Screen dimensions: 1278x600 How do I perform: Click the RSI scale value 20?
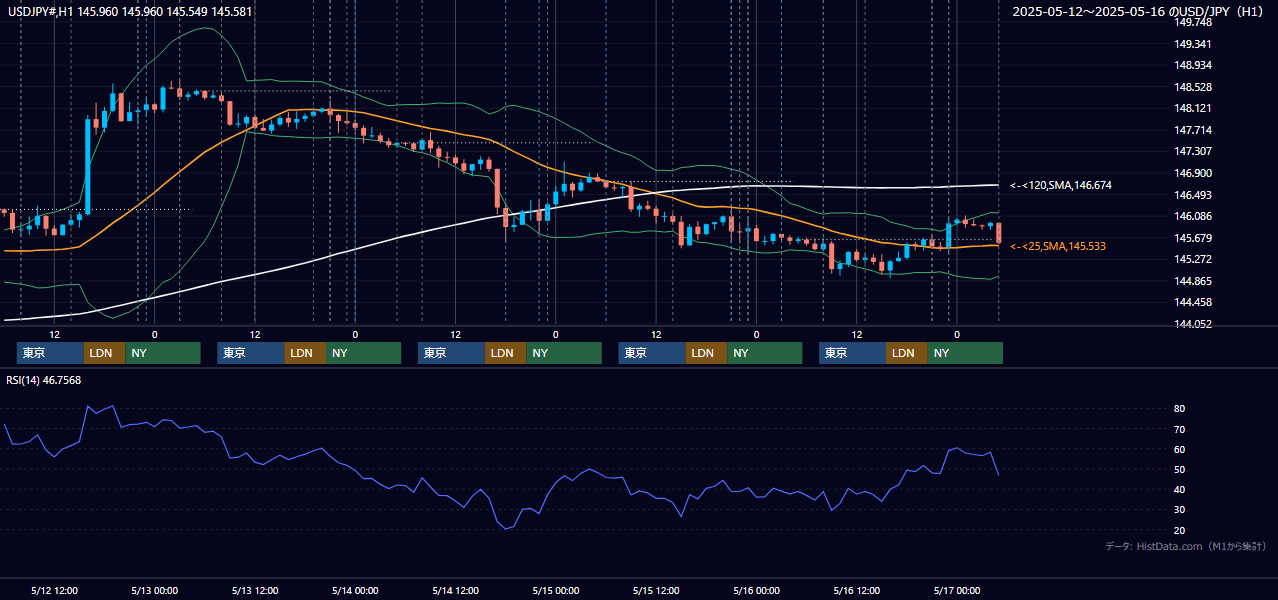tap(1180, 530)
